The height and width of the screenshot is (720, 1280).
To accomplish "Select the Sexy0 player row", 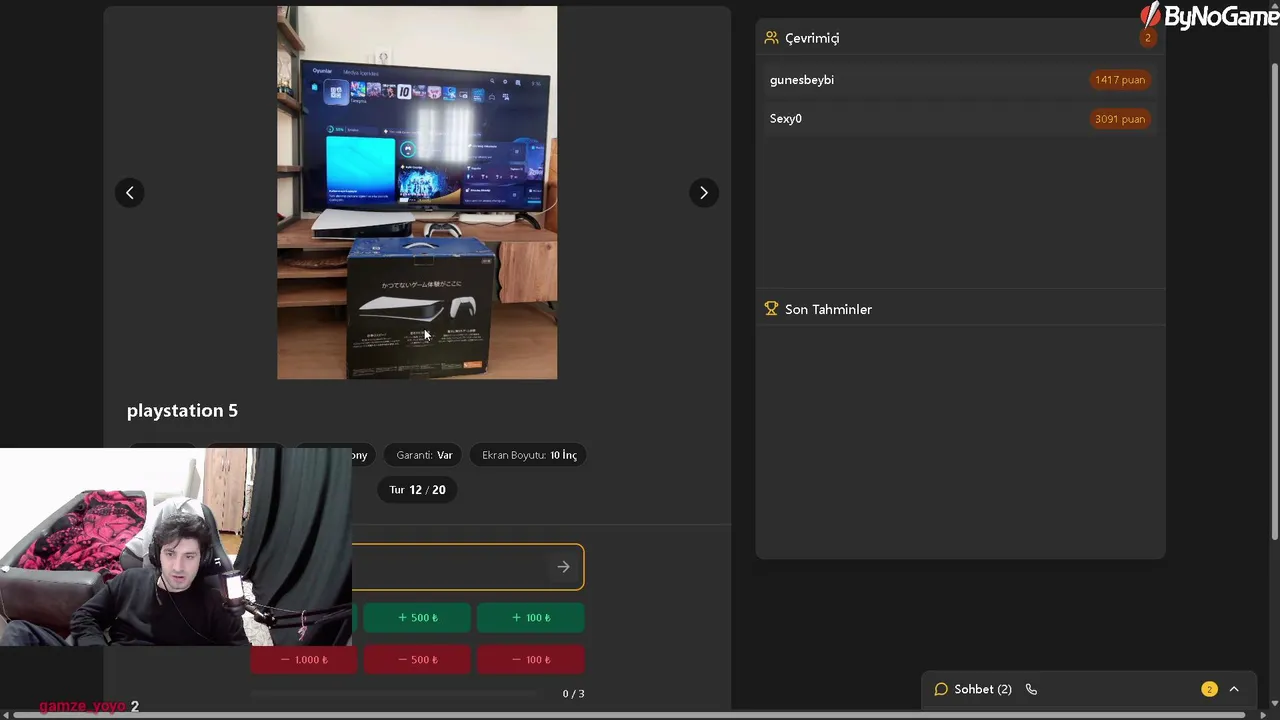I will click(960, 119).
